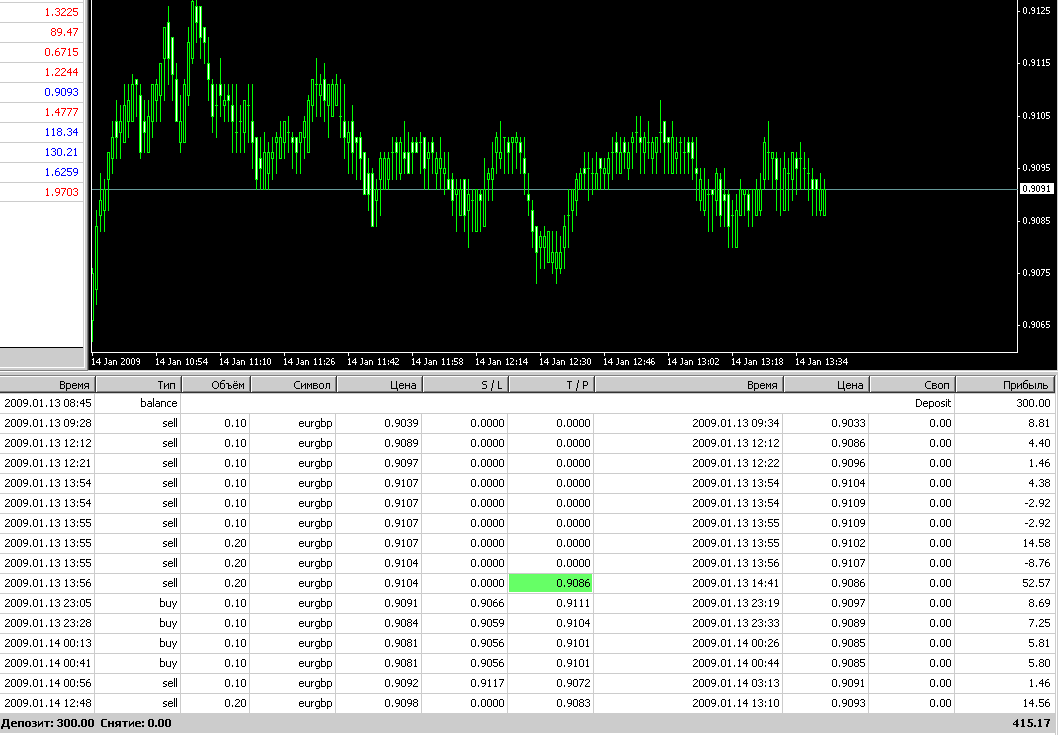Image resolution: width=1058 pixels, height=735 pixels.
Task: Select the balance Deposit row of 300.00
Action: [528, 403]
